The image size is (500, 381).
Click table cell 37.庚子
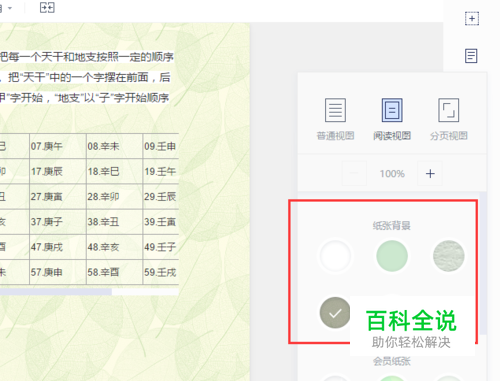click(58, 222)
